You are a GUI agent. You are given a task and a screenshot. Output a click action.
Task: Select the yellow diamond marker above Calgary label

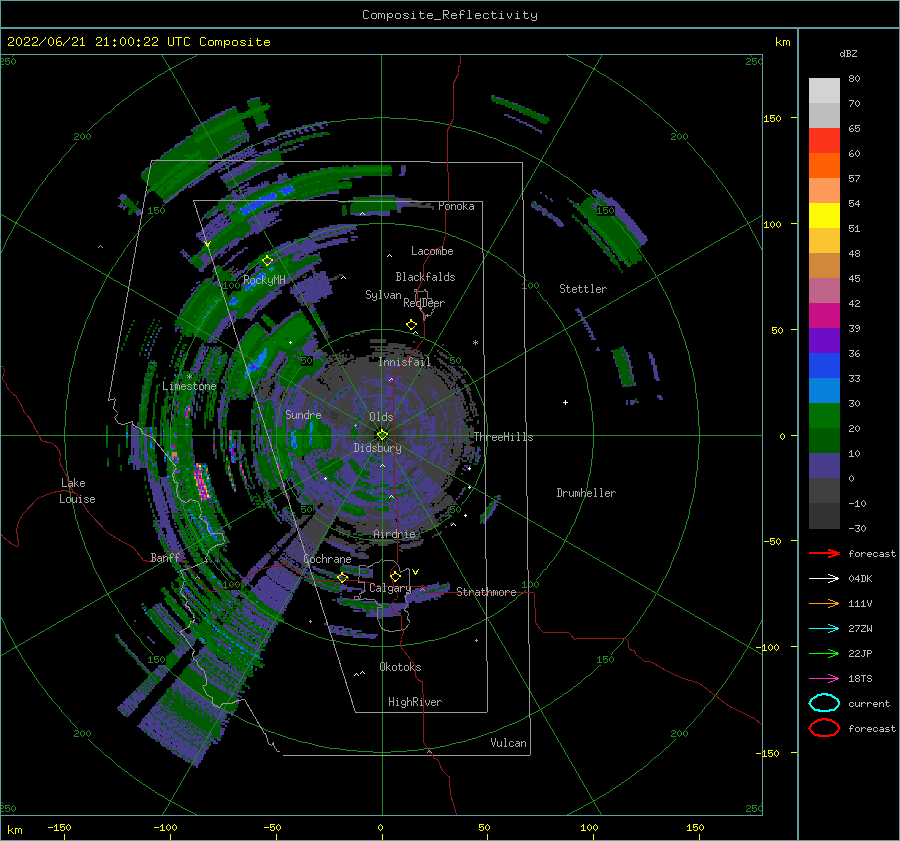(395, 576)
